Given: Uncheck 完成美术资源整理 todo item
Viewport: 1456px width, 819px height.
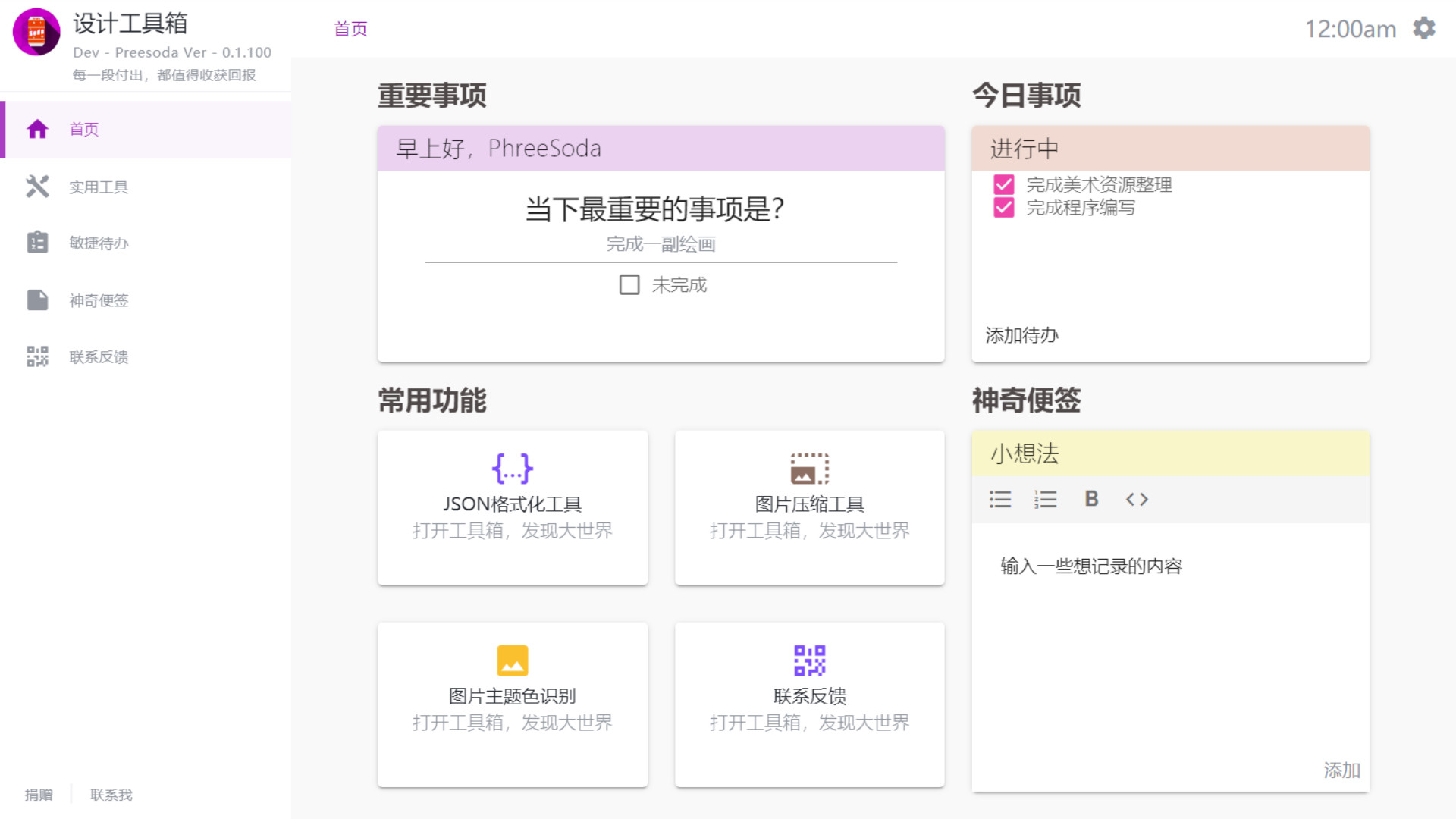Looking at the screenshot, I should point(1004,184).
